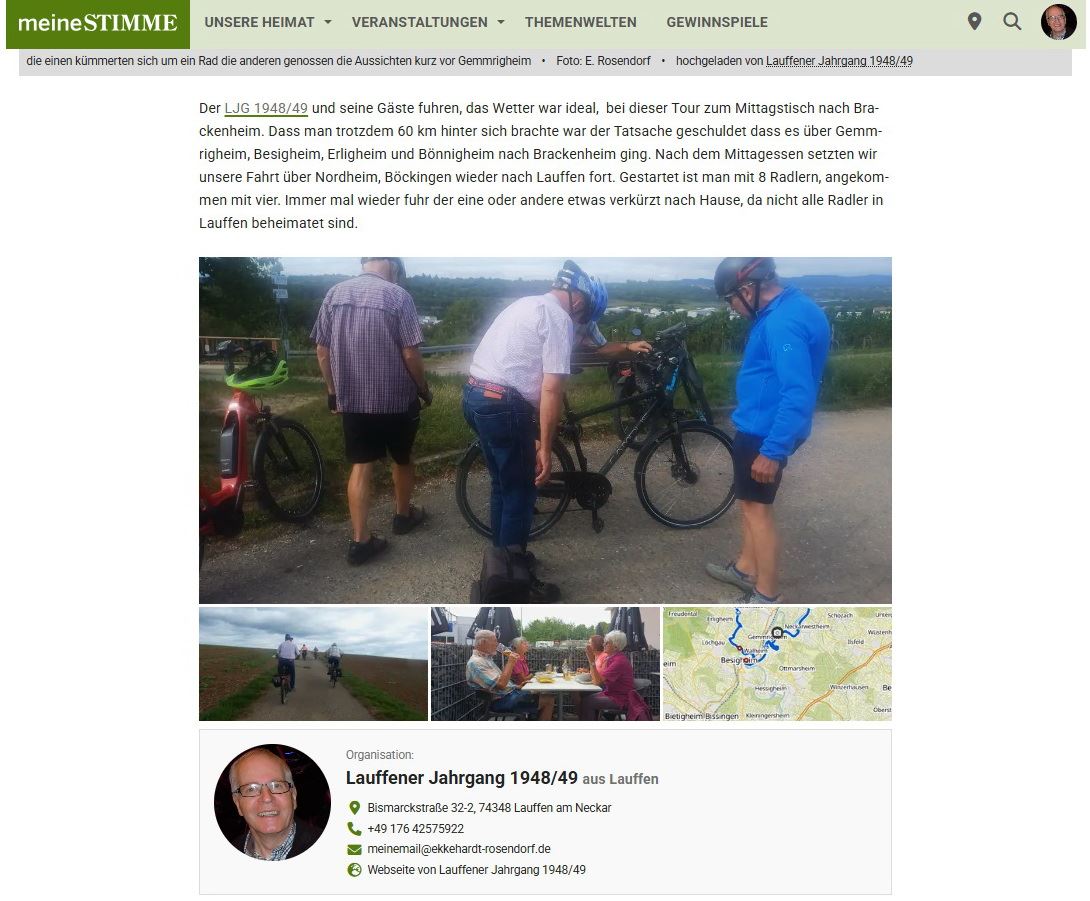Click the meinemail@ekkehardt-rosendorf.de address
Viewport: 1090px width, 901px height.
coord(459,849)
